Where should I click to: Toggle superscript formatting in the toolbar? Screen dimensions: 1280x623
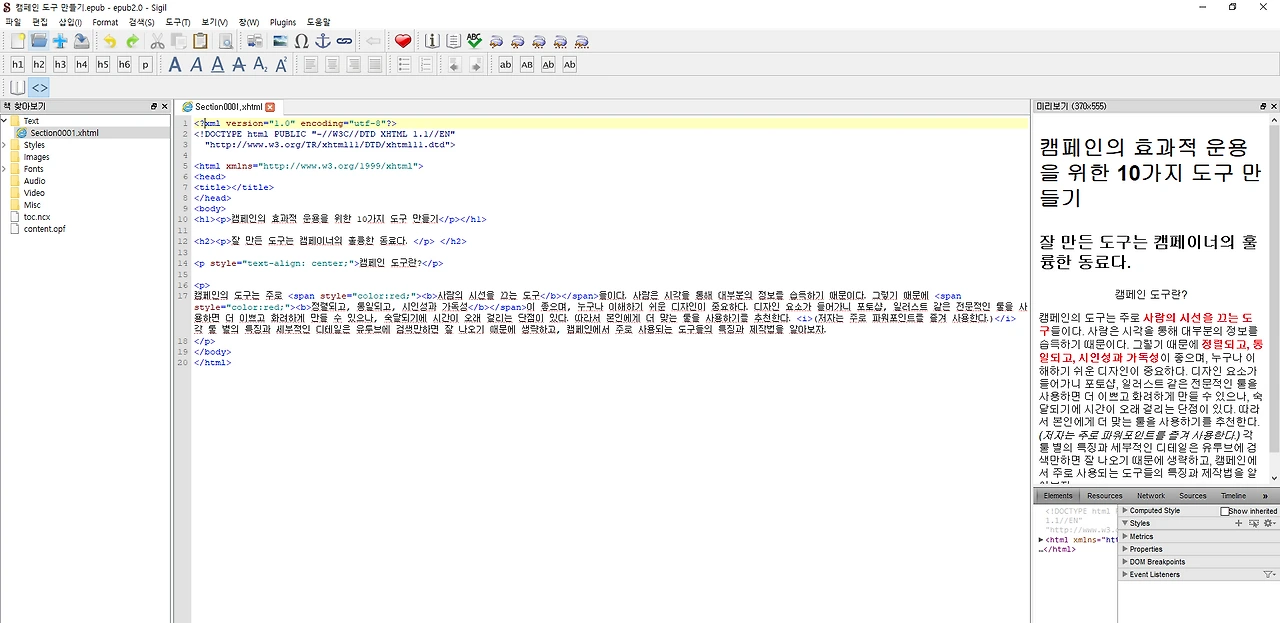[x=282, y=64]
